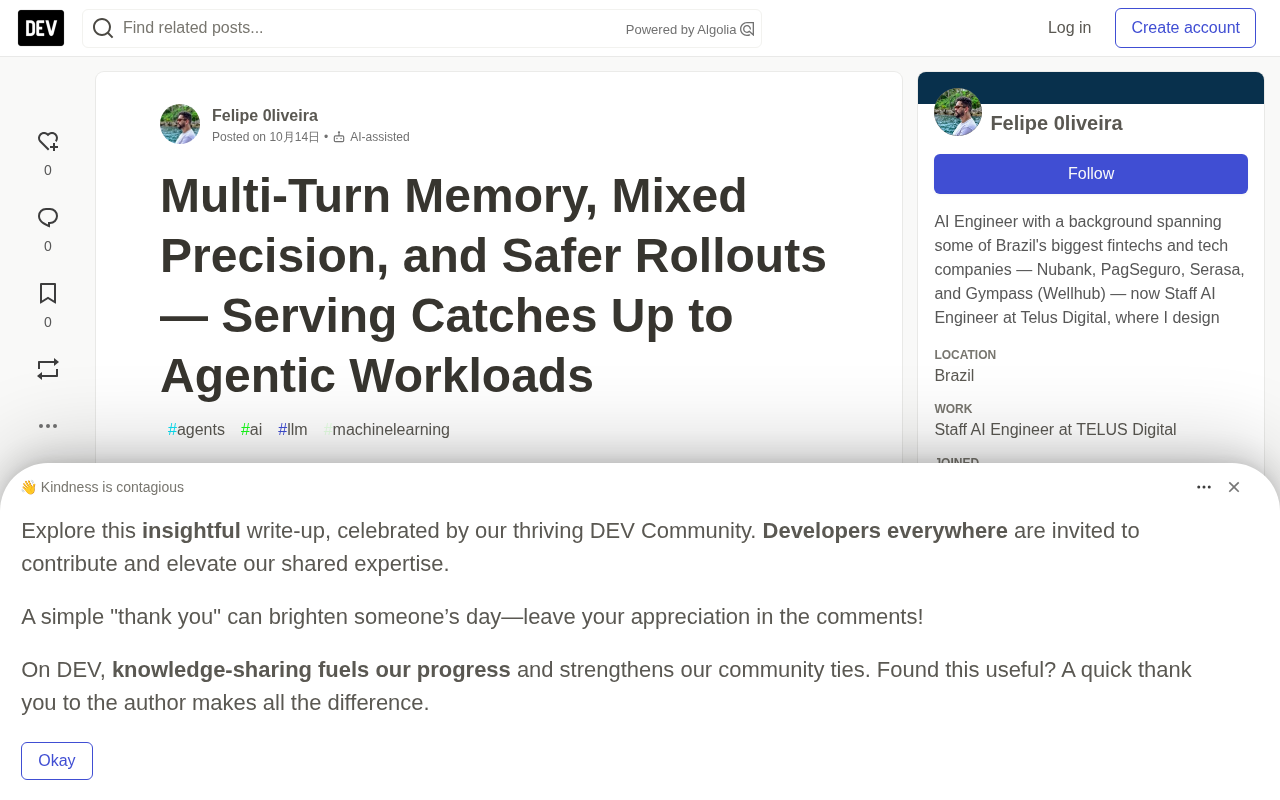Click the Create account button
This screenshot has width=1280, height=800.
(1185, 28)
